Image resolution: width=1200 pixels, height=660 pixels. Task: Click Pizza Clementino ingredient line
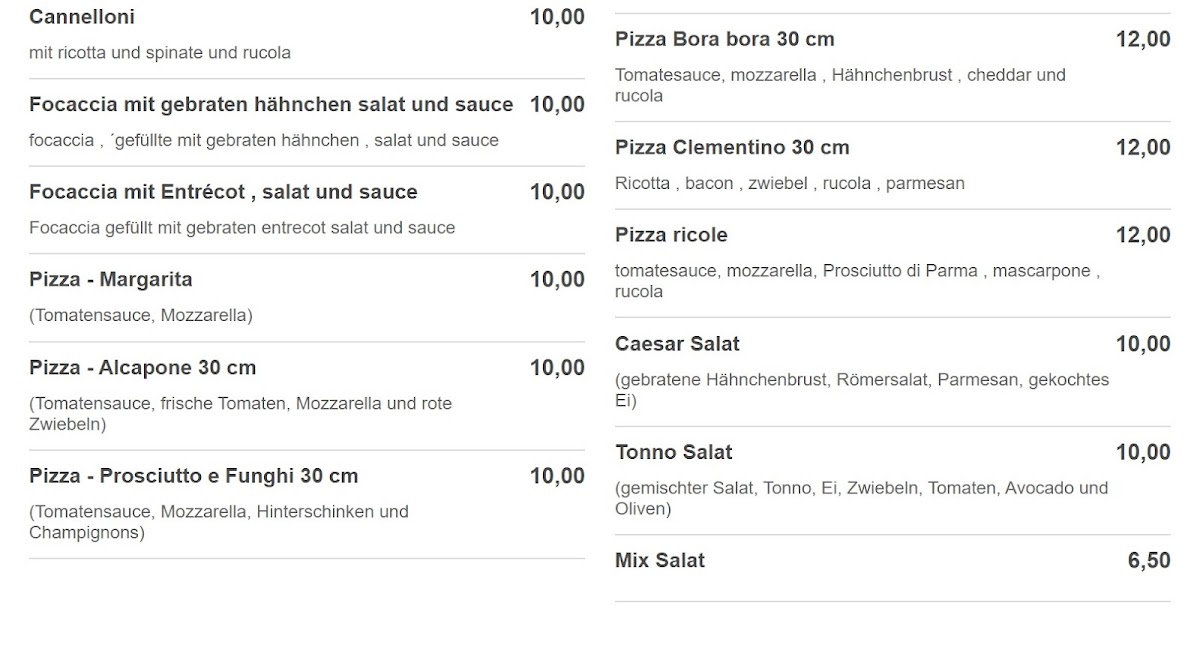click(790, 184)
